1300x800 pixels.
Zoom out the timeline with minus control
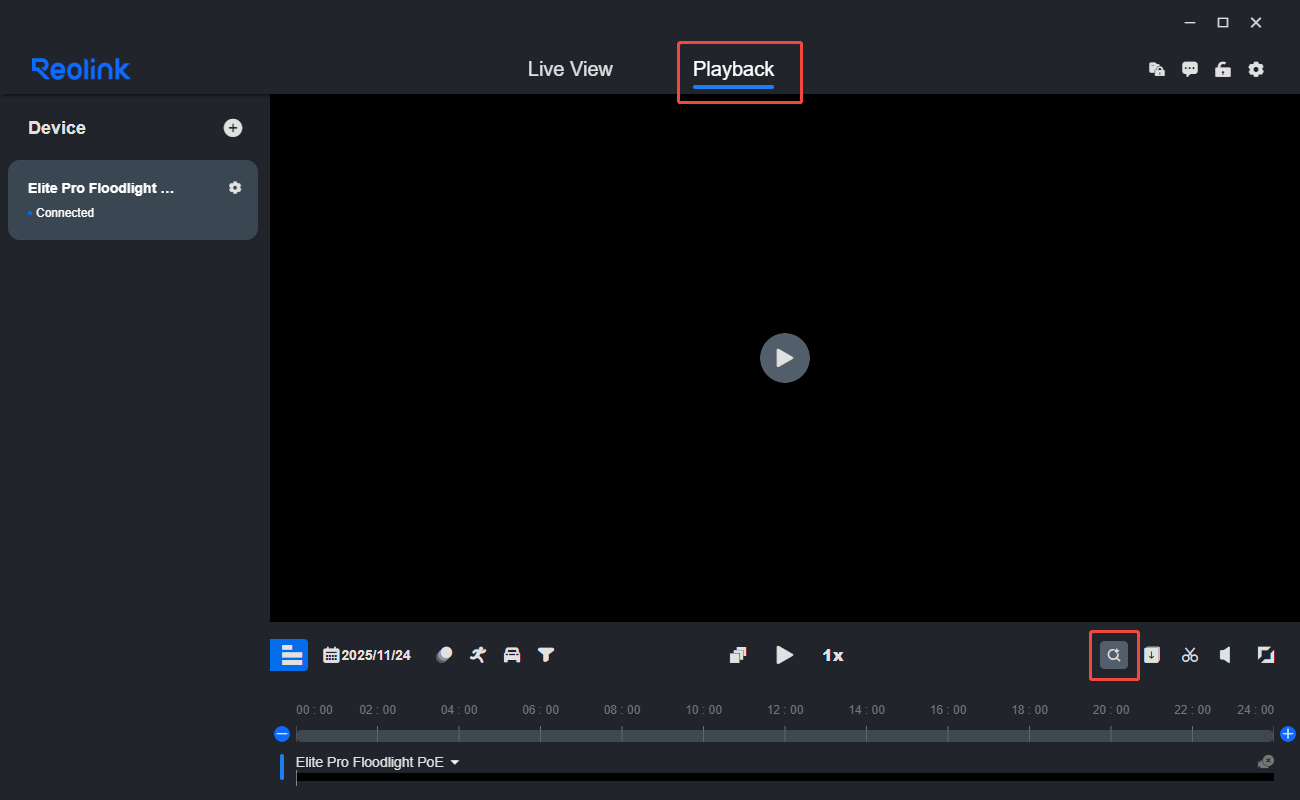pos(281,733)
